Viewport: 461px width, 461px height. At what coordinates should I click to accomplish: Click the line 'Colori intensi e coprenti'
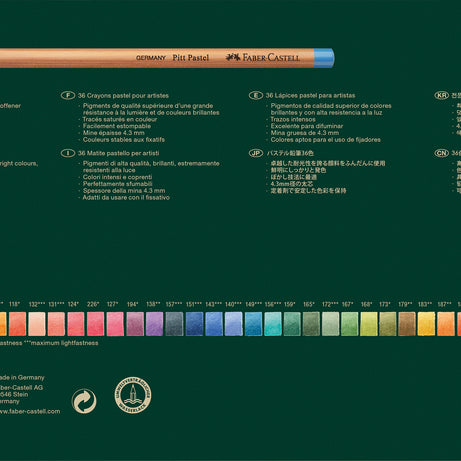[x=117, y=177]
